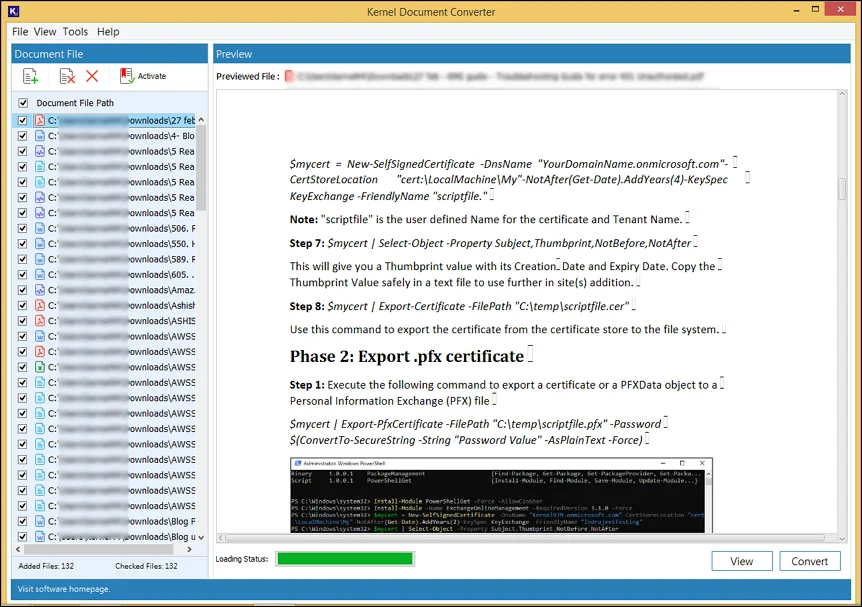Viewport: 862px width, 607px height.
Task: Click the file icon of the 'Blog u' row
Action: click(x=40, y=536)
